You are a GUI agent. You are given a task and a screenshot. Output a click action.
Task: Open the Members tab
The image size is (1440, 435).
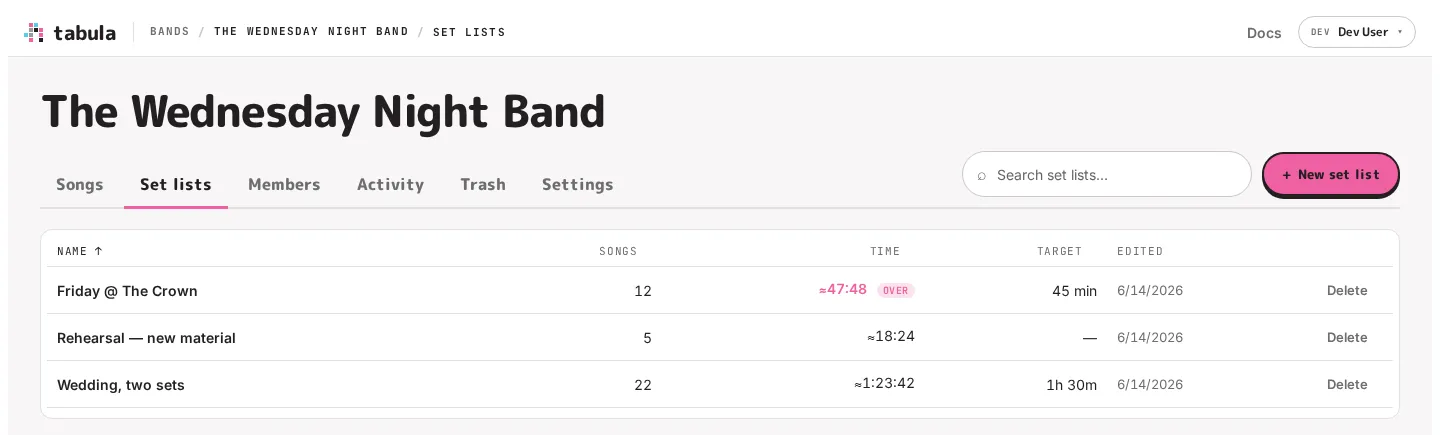[x=284, y=184]
